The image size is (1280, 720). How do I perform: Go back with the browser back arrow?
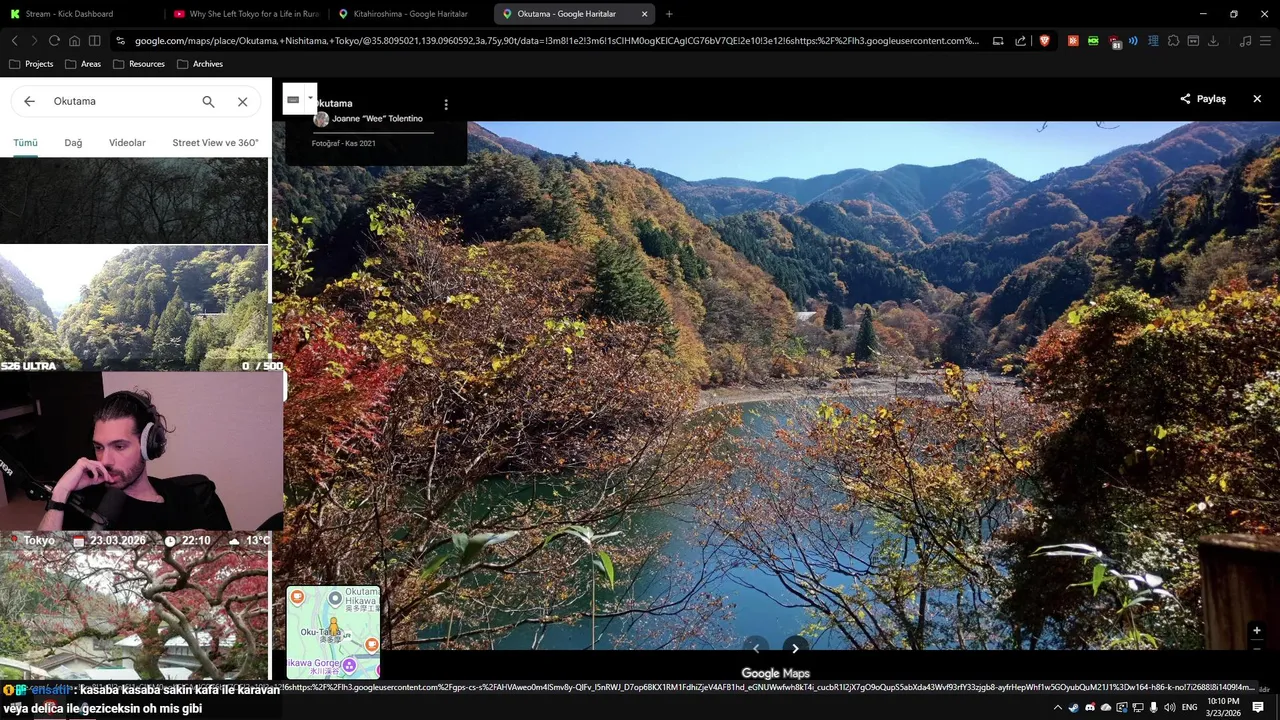(14, 41)
